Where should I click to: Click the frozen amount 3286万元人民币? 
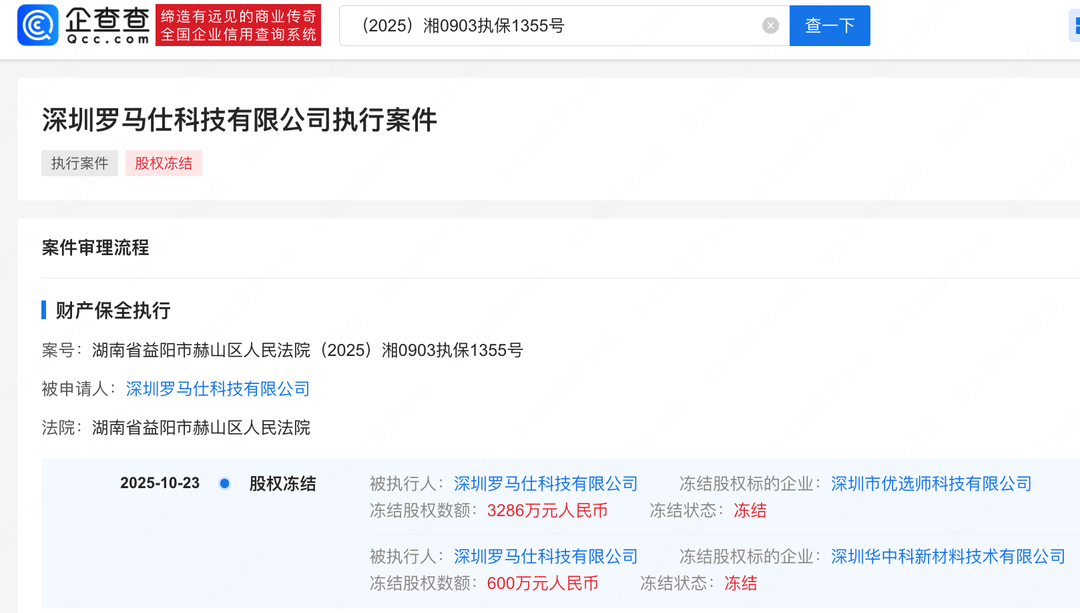(543, 510)
